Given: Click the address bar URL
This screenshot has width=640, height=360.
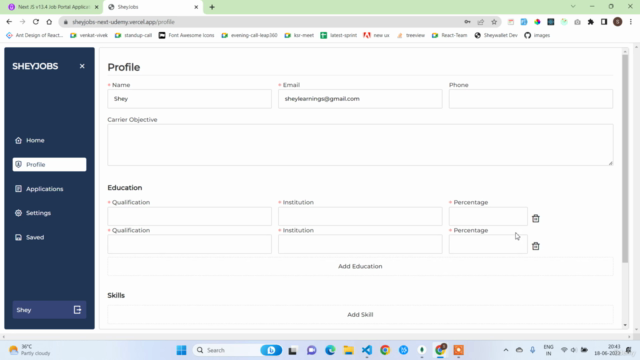Looking at the screenshot, I should click(123, 22).
